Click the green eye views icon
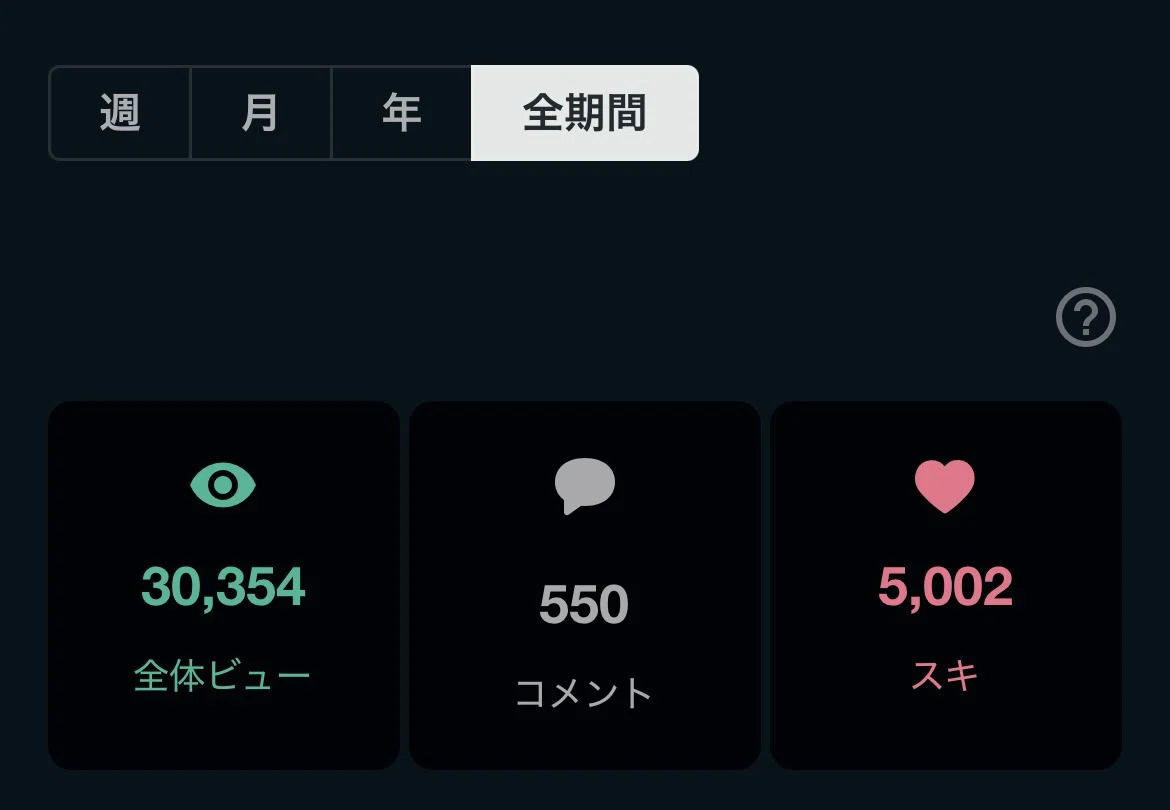 tap(223, 485)
